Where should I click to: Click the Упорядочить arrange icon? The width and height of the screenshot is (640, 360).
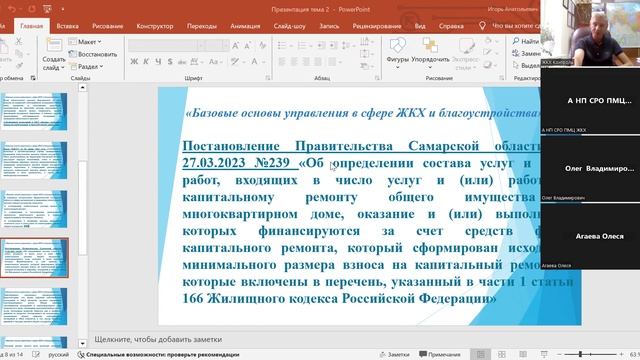click(x=430, y=45)
